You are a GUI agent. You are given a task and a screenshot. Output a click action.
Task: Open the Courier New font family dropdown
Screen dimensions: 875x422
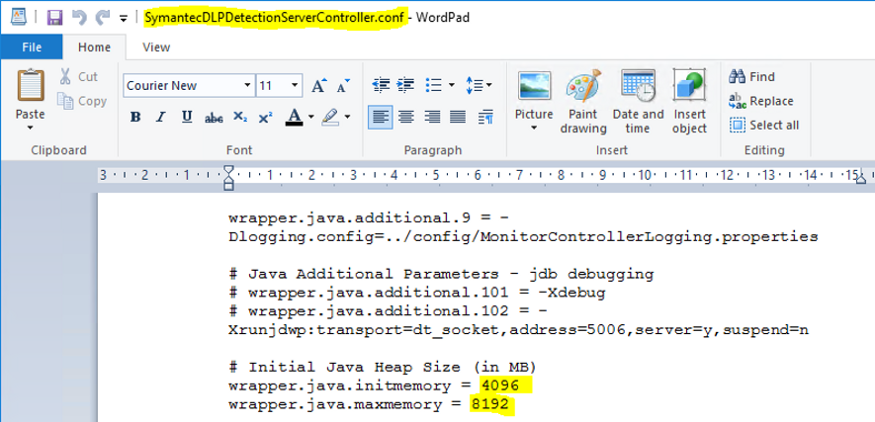pyautogui.click(x=243, y=86)
